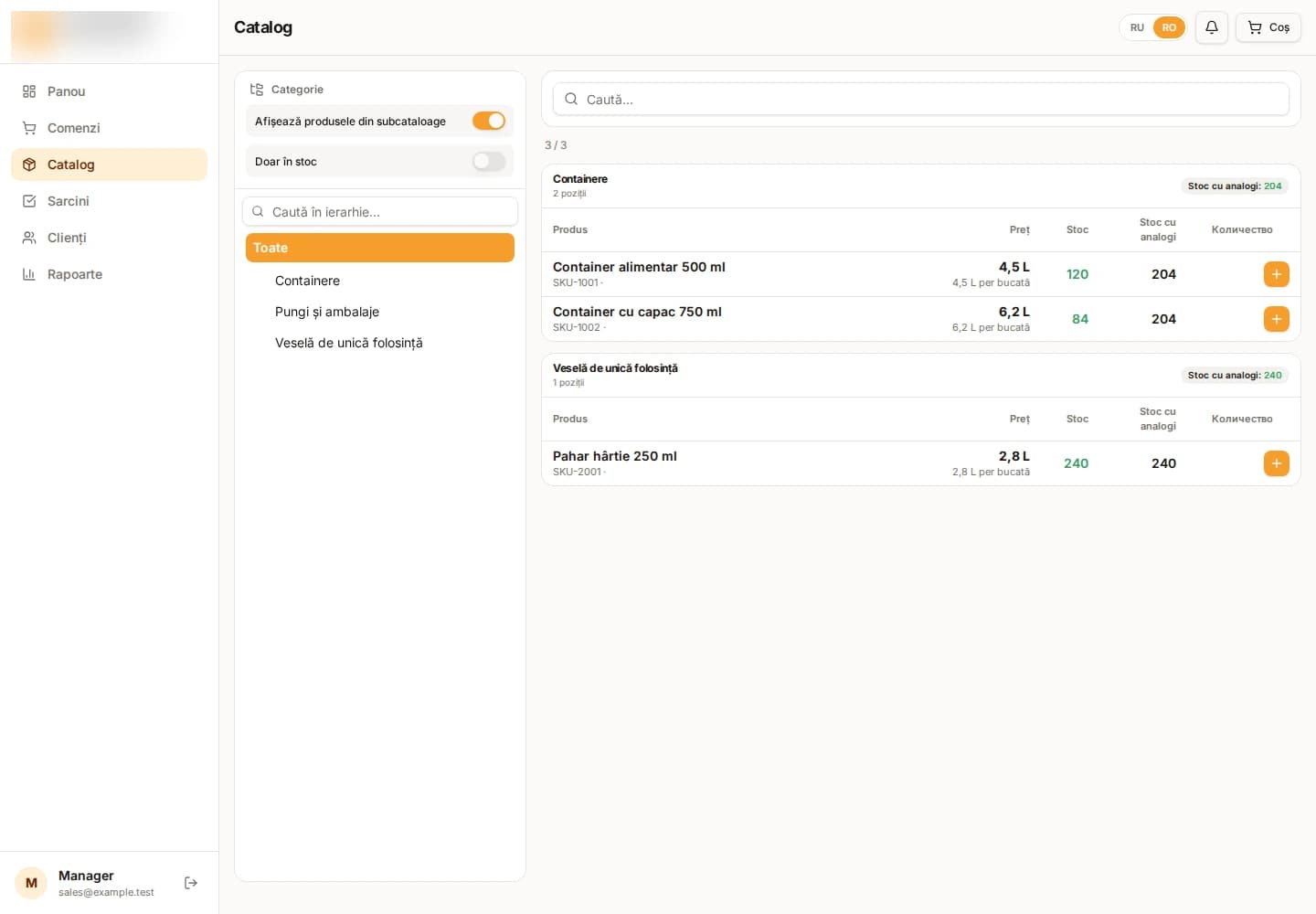Image resolution: width=1316 pixels, height=914 pixels.
Task: Click the Rapoarte chart icon
Action: coord(29,274)
